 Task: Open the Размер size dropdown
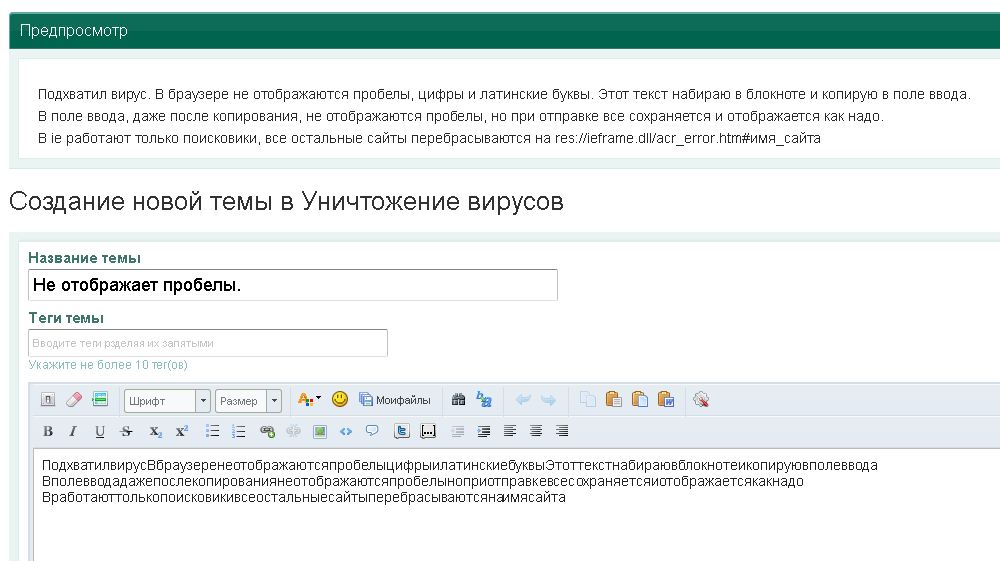(248, 401)
